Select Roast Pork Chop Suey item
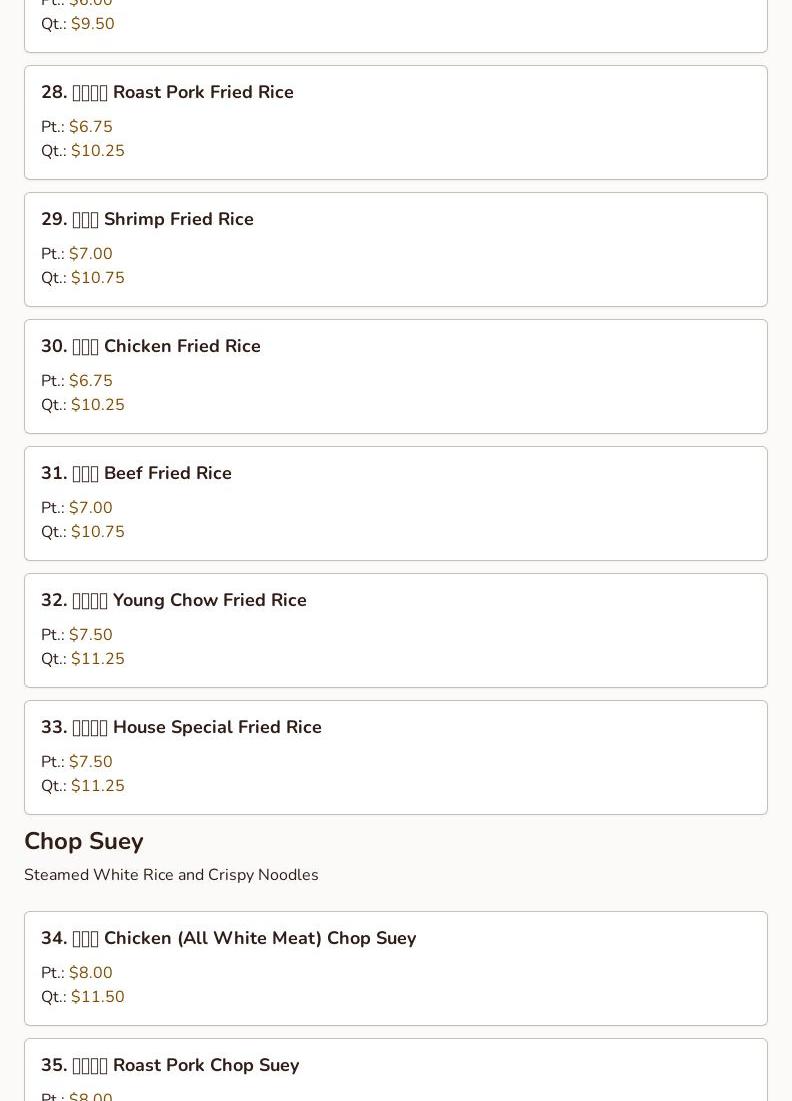This screenshot has height=1101, width=792. (170, 1065)
